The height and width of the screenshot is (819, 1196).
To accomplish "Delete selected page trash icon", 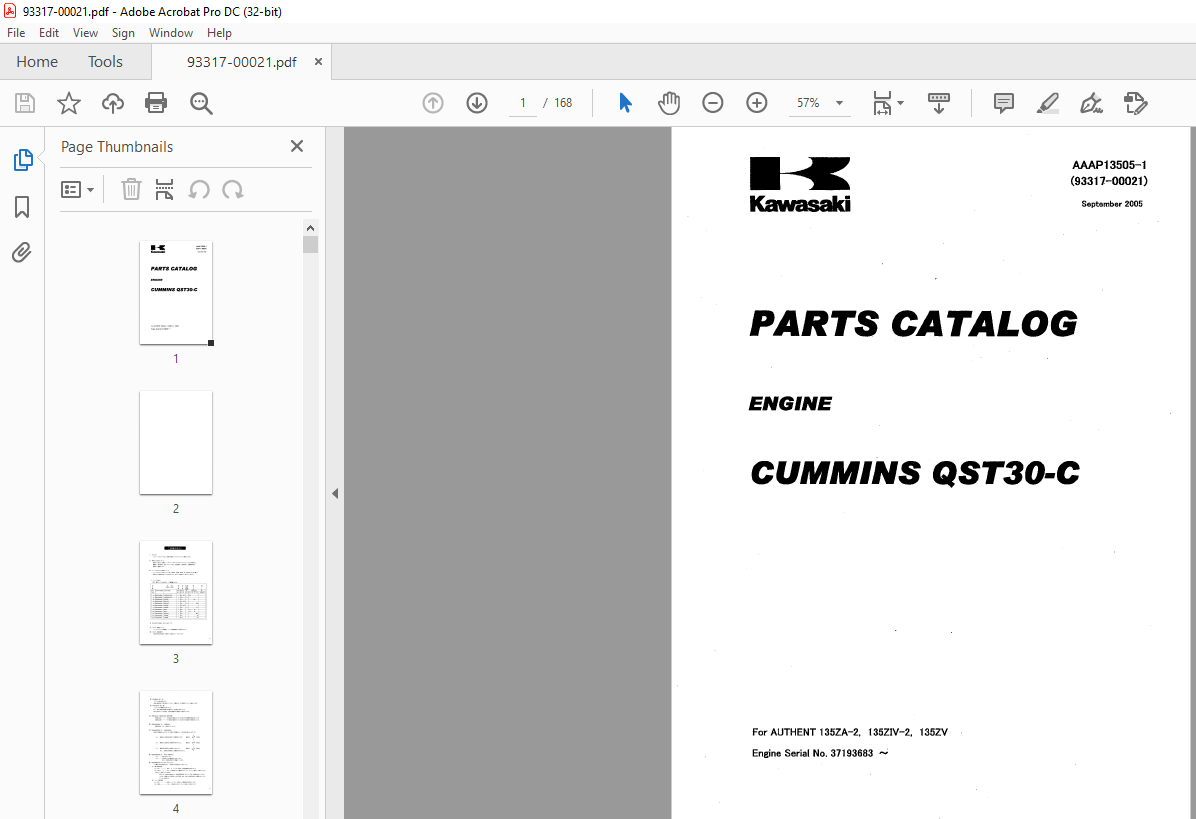I will click(x=131, y=189).
